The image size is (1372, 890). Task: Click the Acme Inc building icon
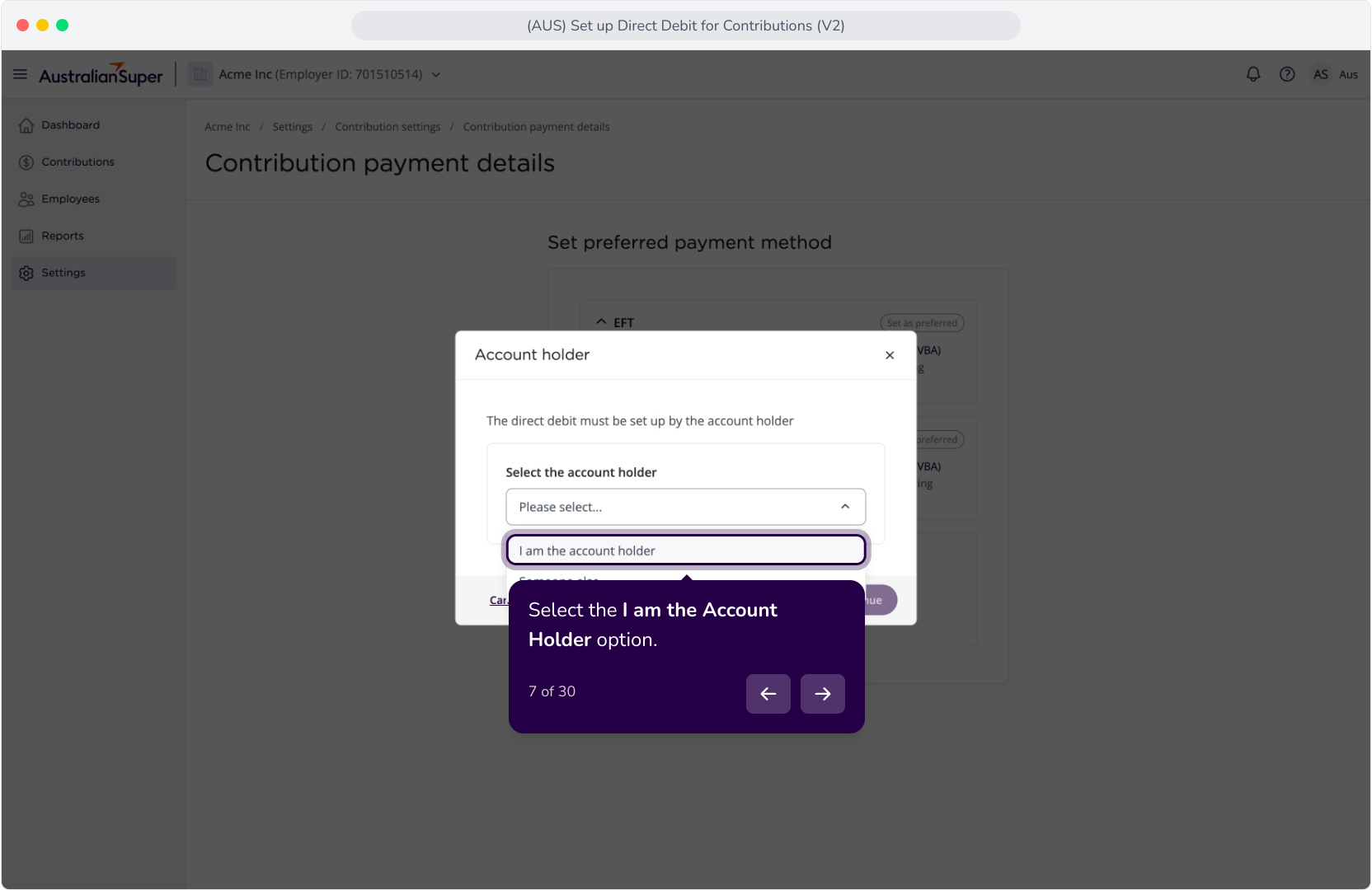pos(200,74)
